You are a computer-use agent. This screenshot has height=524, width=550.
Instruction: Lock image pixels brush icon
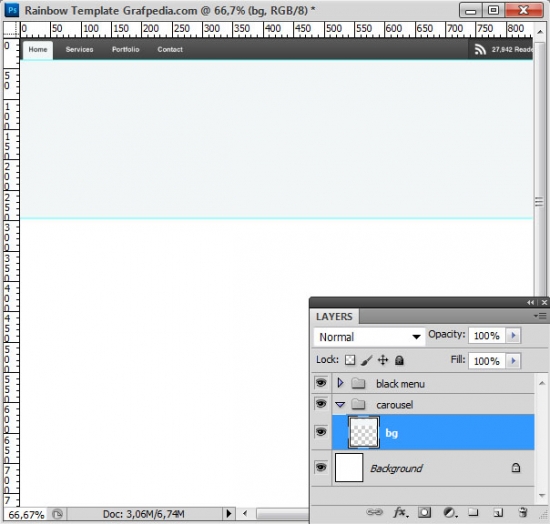[367, 360]
